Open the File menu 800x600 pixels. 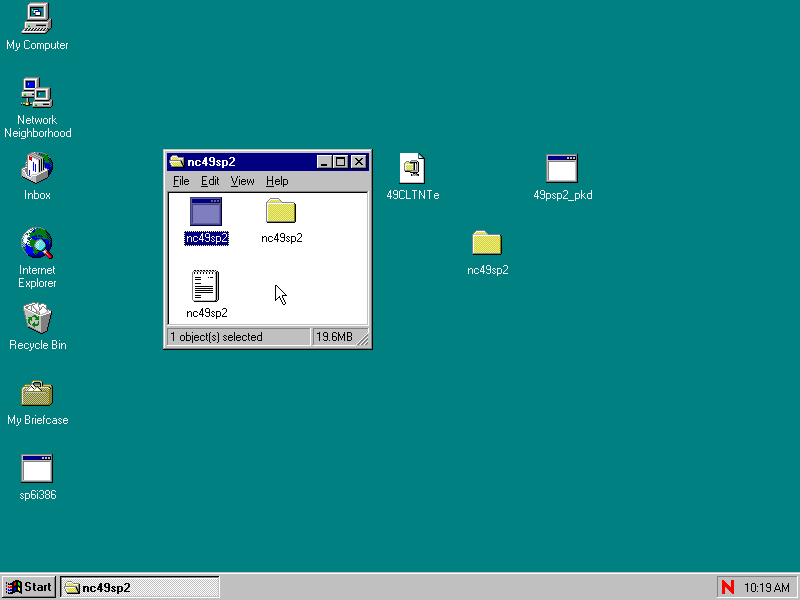click(x=181, y=181)
